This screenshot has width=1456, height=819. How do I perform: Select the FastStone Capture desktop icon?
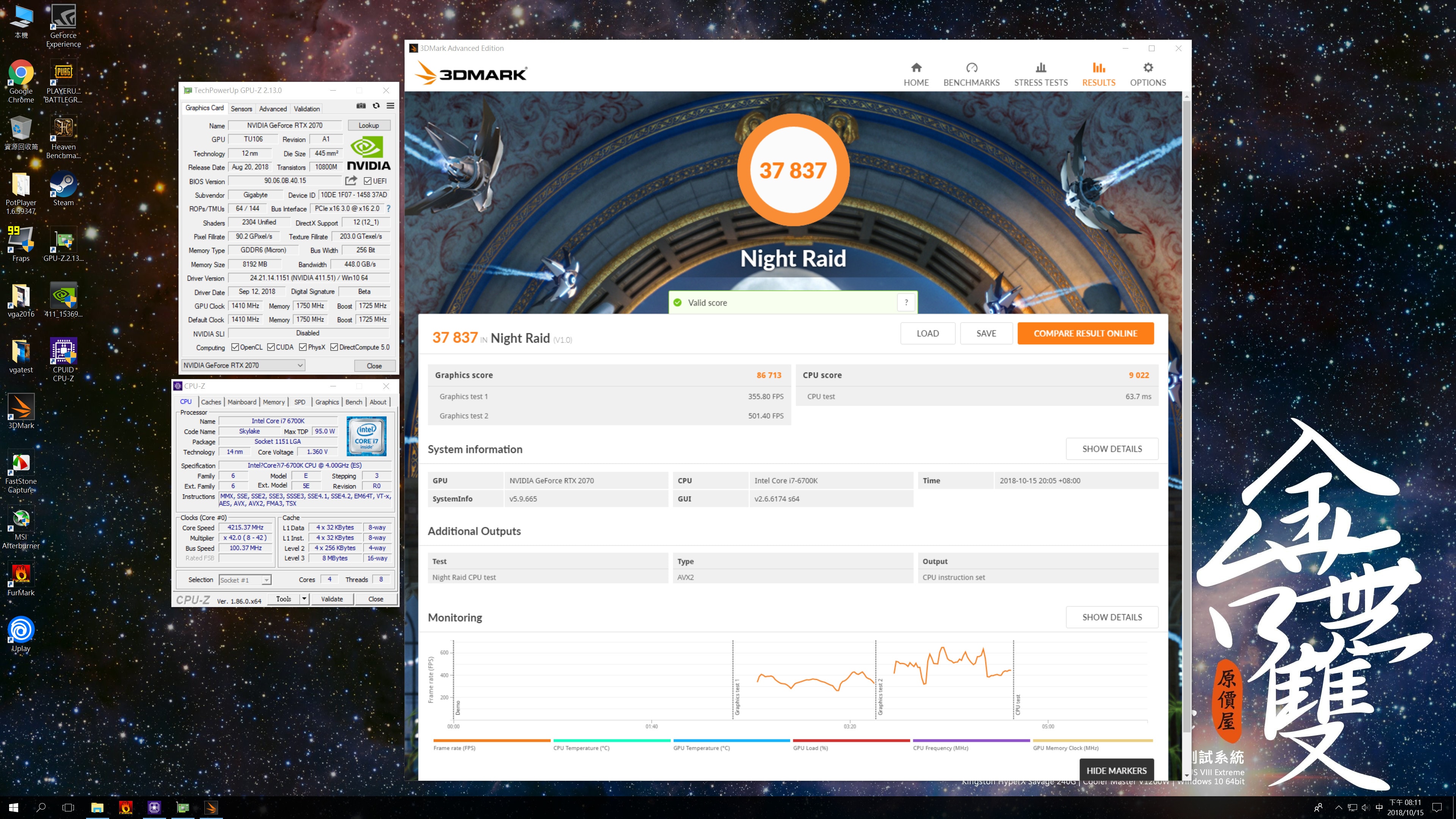click(x=21, y=472)
